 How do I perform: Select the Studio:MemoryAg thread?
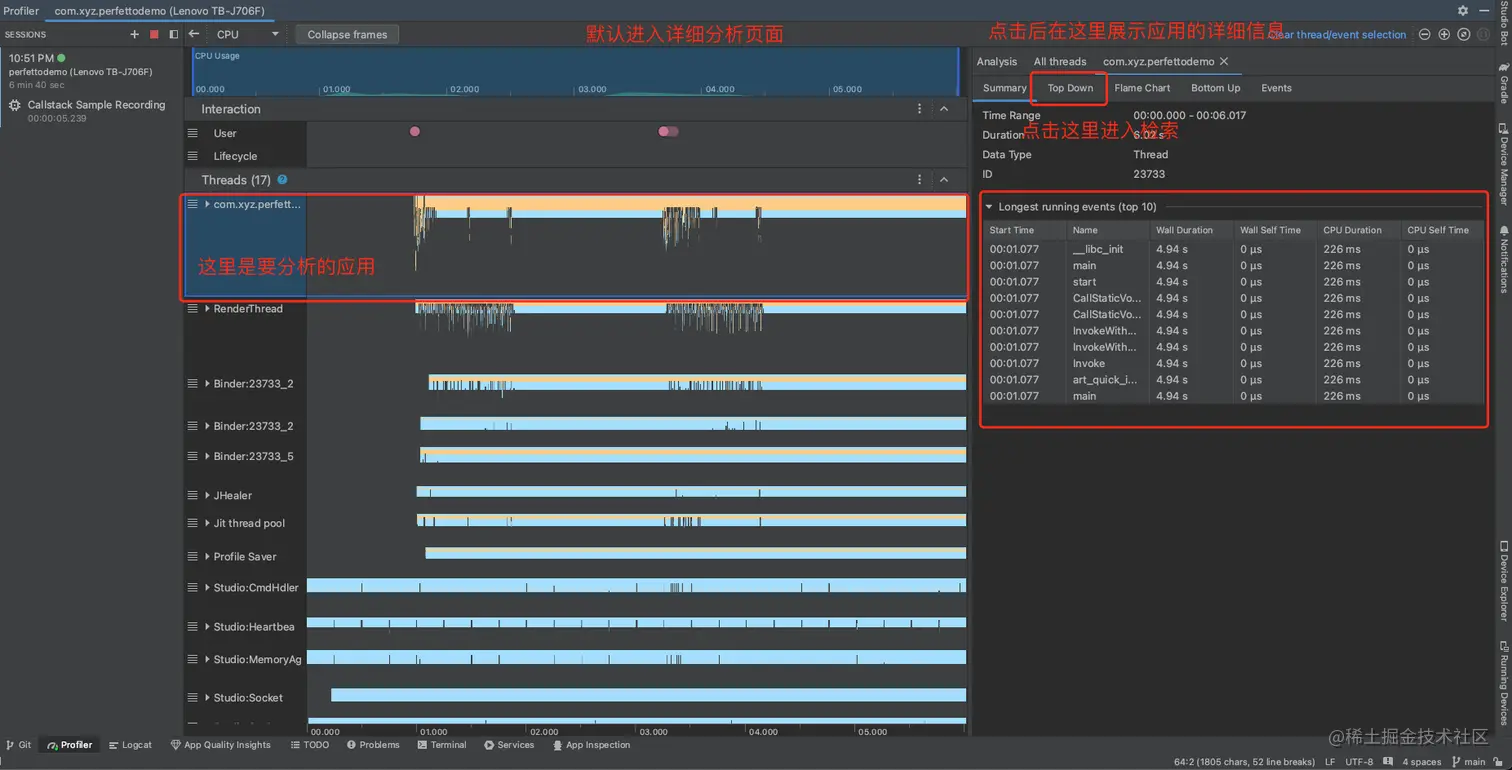click(257, 660)
